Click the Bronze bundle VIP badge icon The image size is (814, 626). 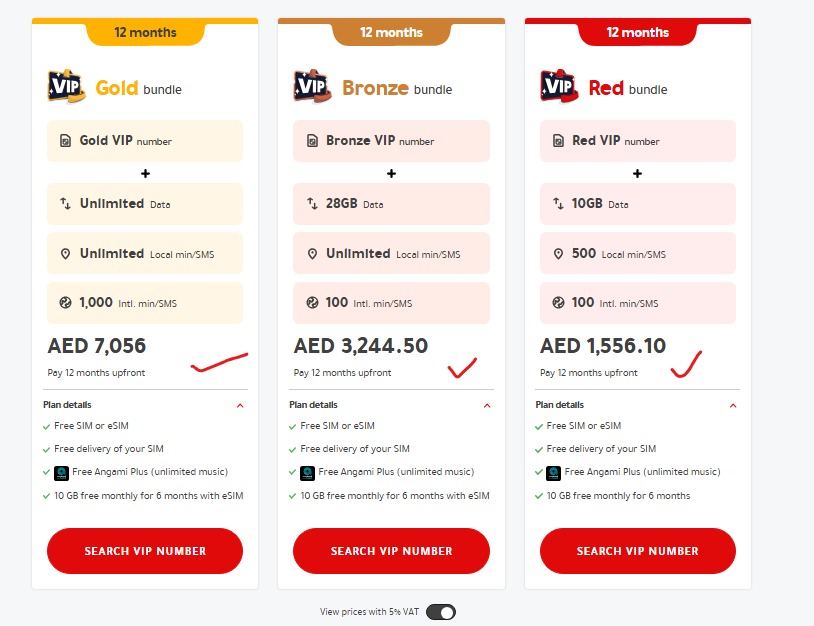(x=312, y=87)
